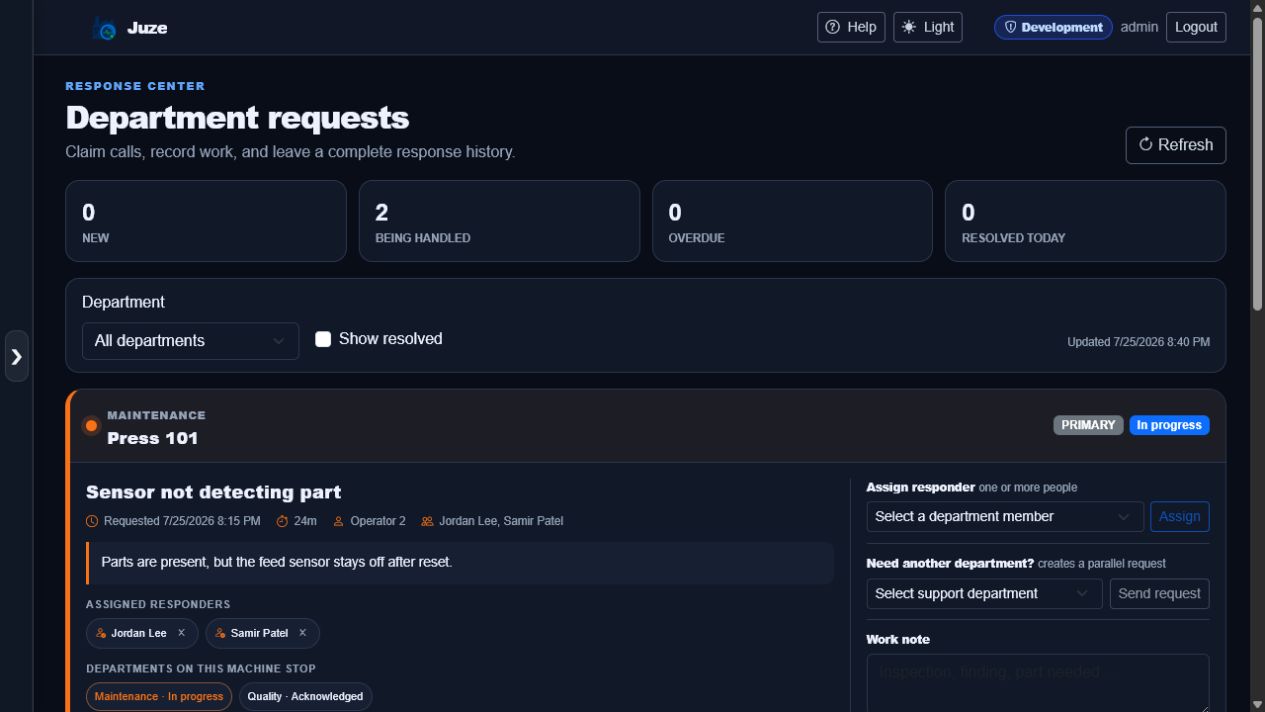The image size is (1265, 712).
Task: Switch to Light theme
Action: pos(928,27)
